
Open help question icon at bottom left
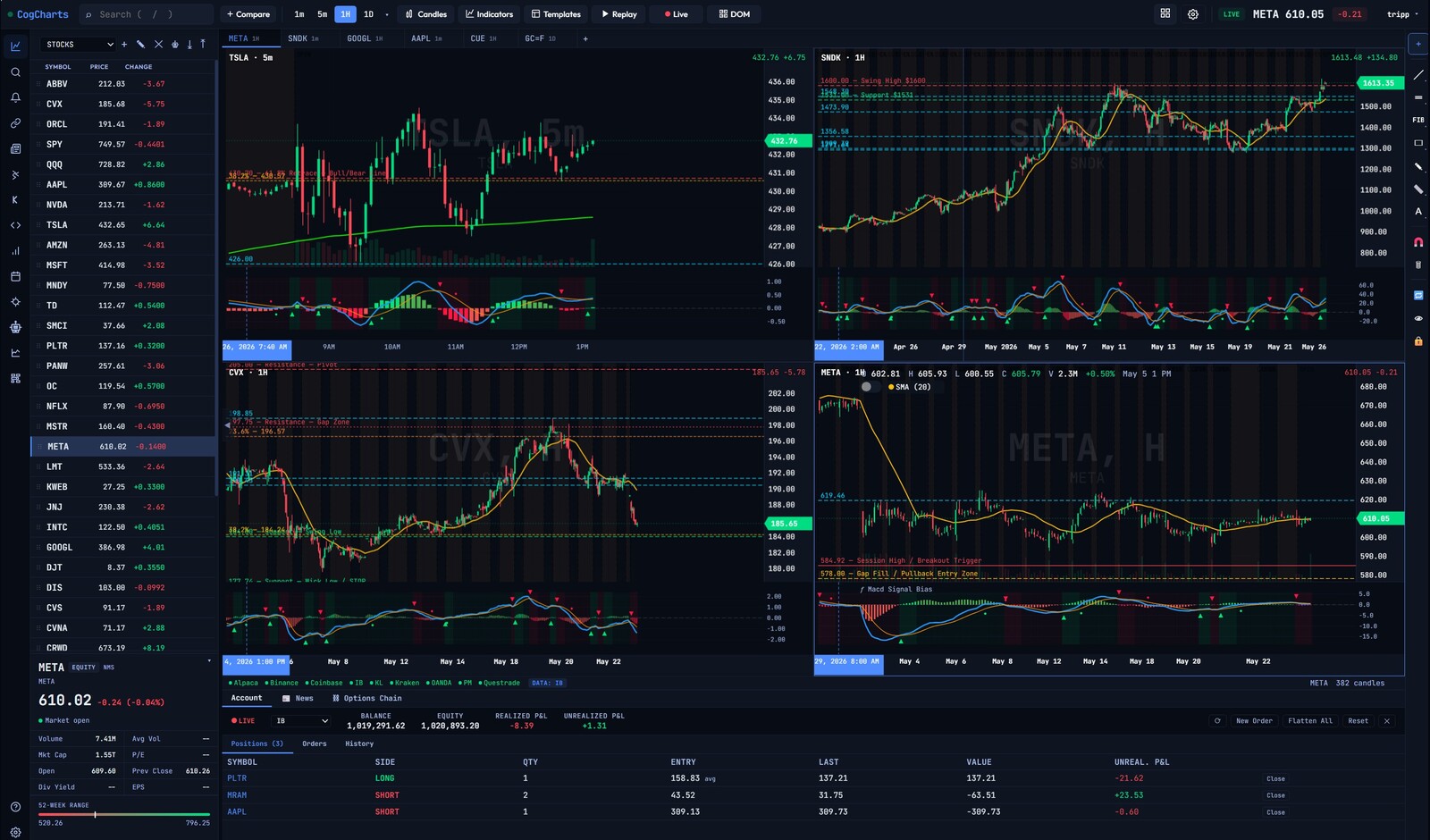[x=15, y=807]
